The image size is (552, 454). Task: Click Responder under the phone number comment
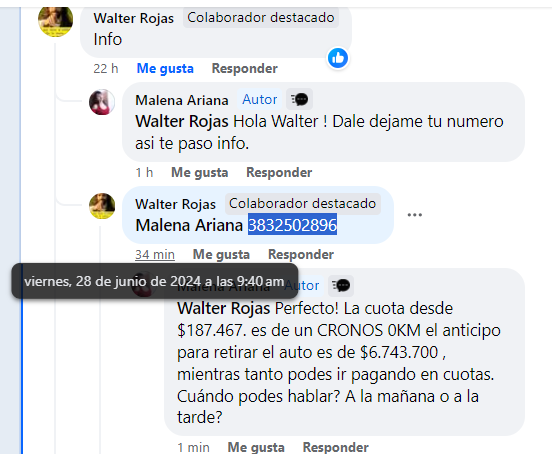pos(301,254)
